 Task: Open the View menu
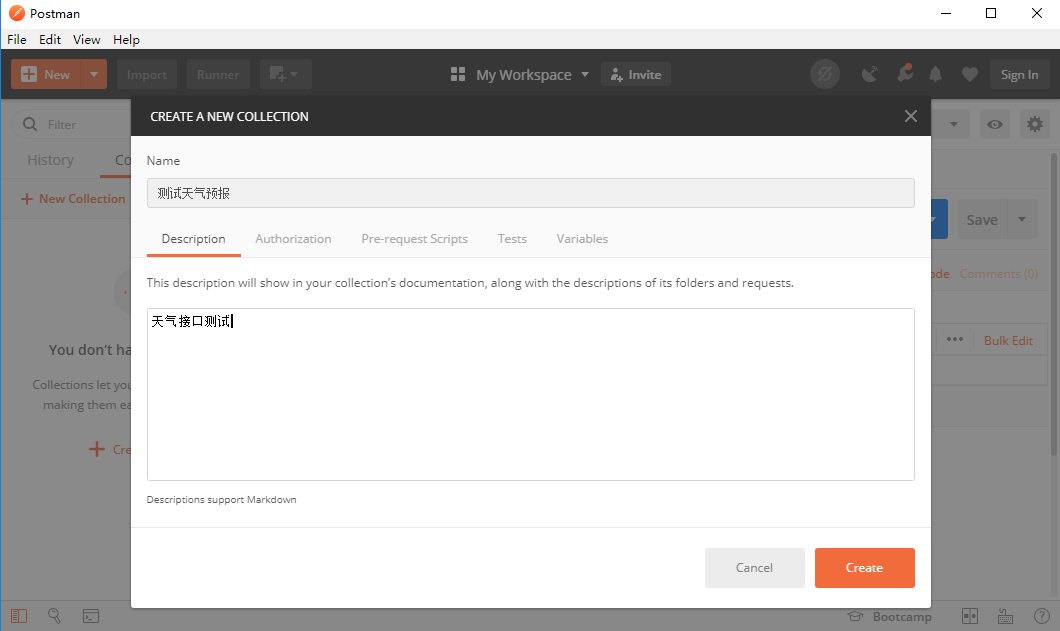(87, 39)
